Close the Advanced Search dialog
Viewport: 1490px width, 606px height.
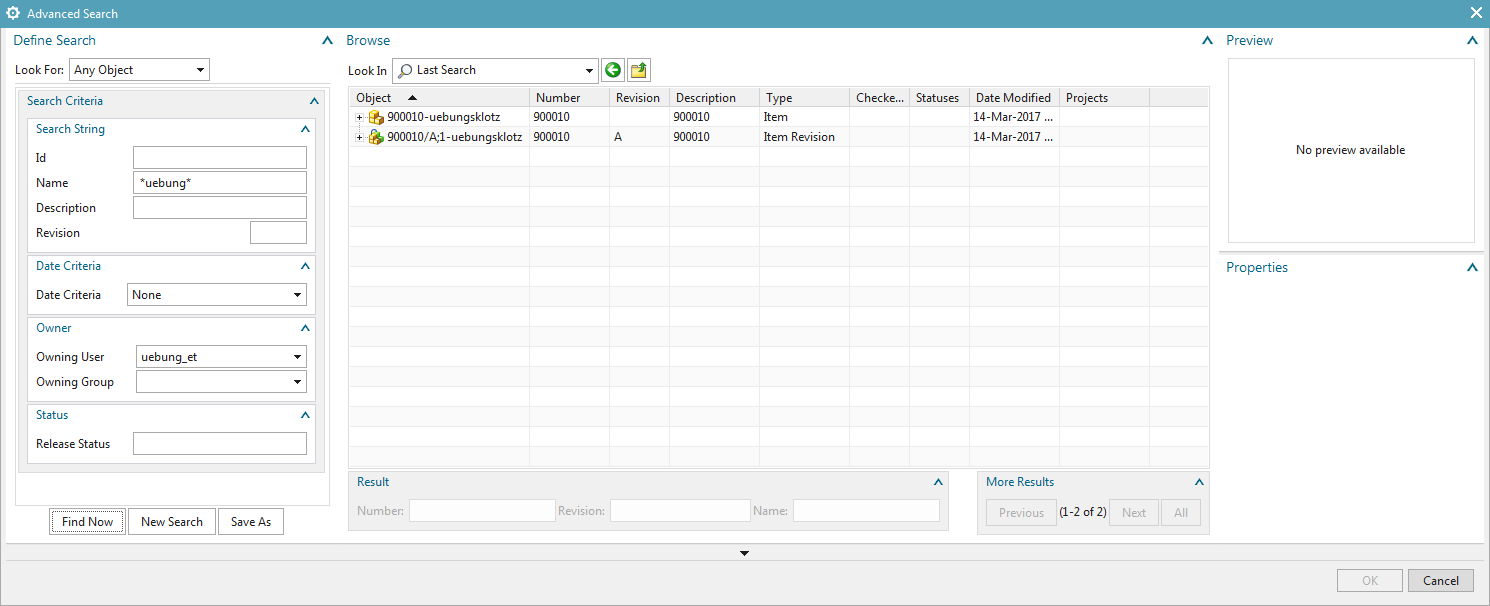[x=1476, y=13]
